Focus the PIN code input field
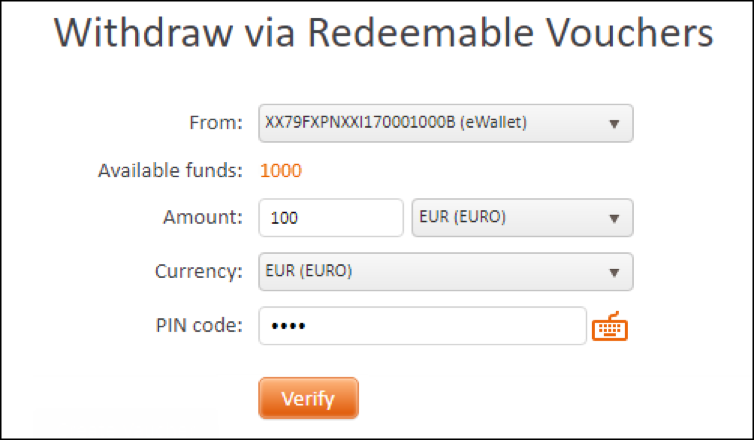 [423, 326]
